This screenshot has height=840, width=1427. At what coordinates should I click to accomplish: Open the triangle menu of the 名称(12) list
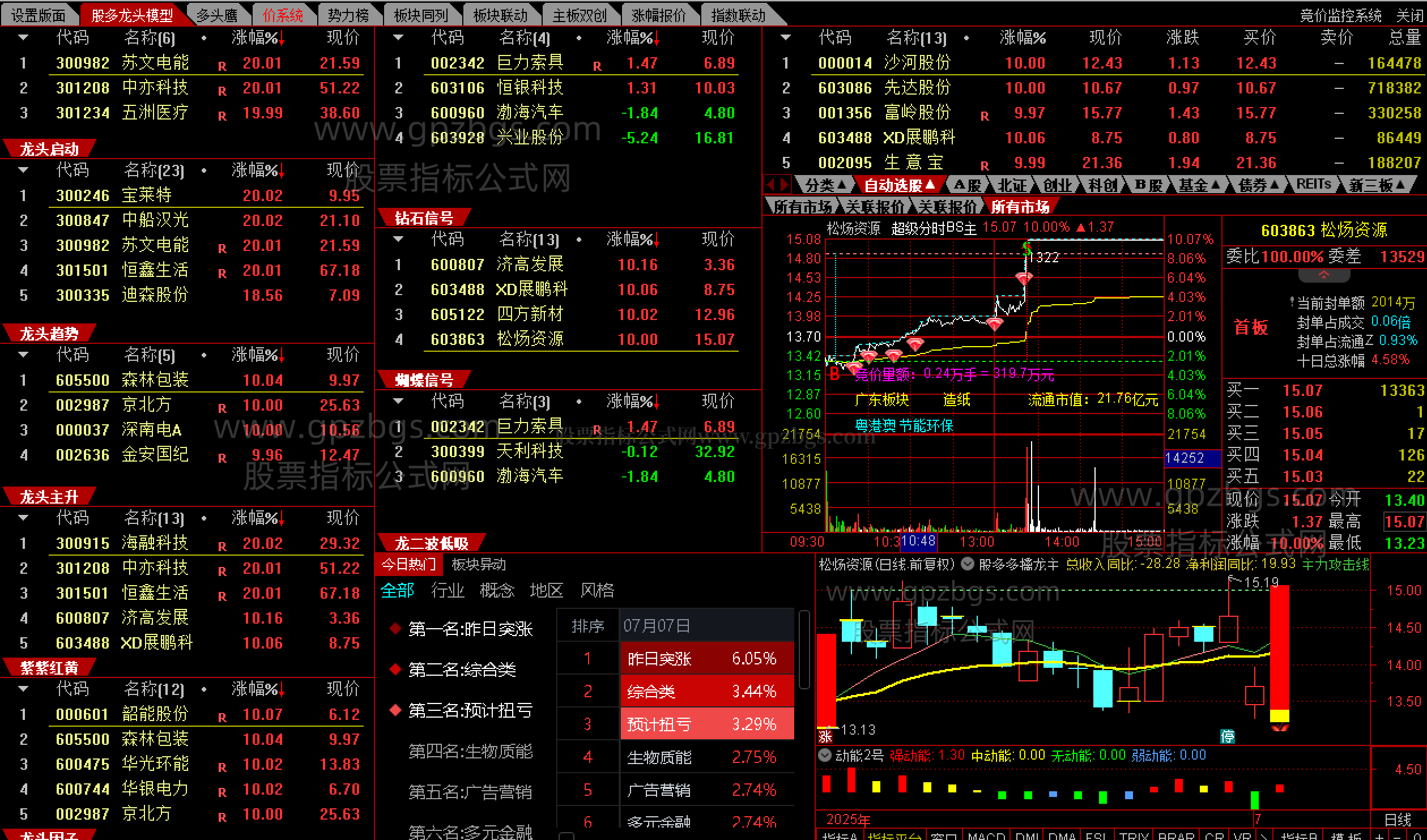click(x=23, y=689)
